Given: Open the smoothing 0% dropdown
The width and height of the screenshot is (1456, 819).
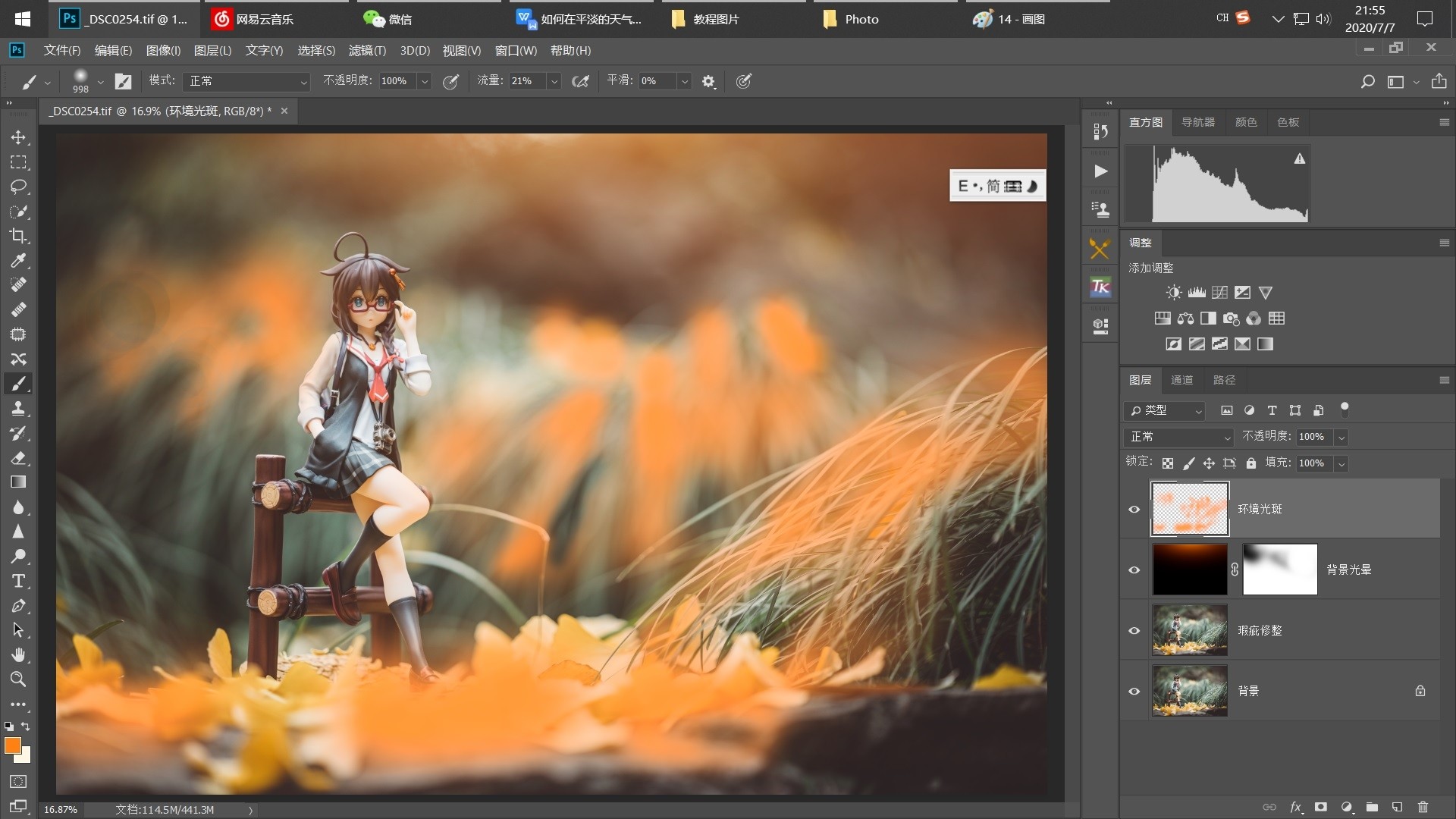Looking at the screenshot, I should pyautogui.click(x=685, y=81).
